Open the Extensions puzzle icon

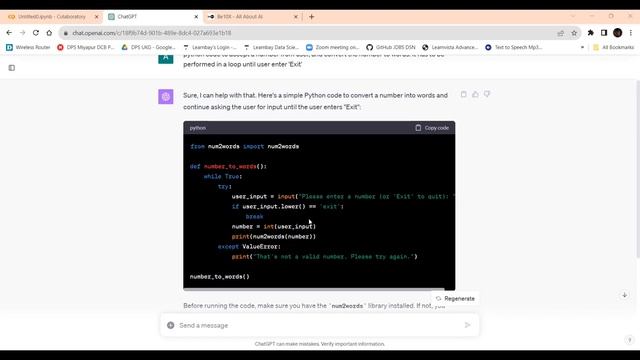point(591,33)
